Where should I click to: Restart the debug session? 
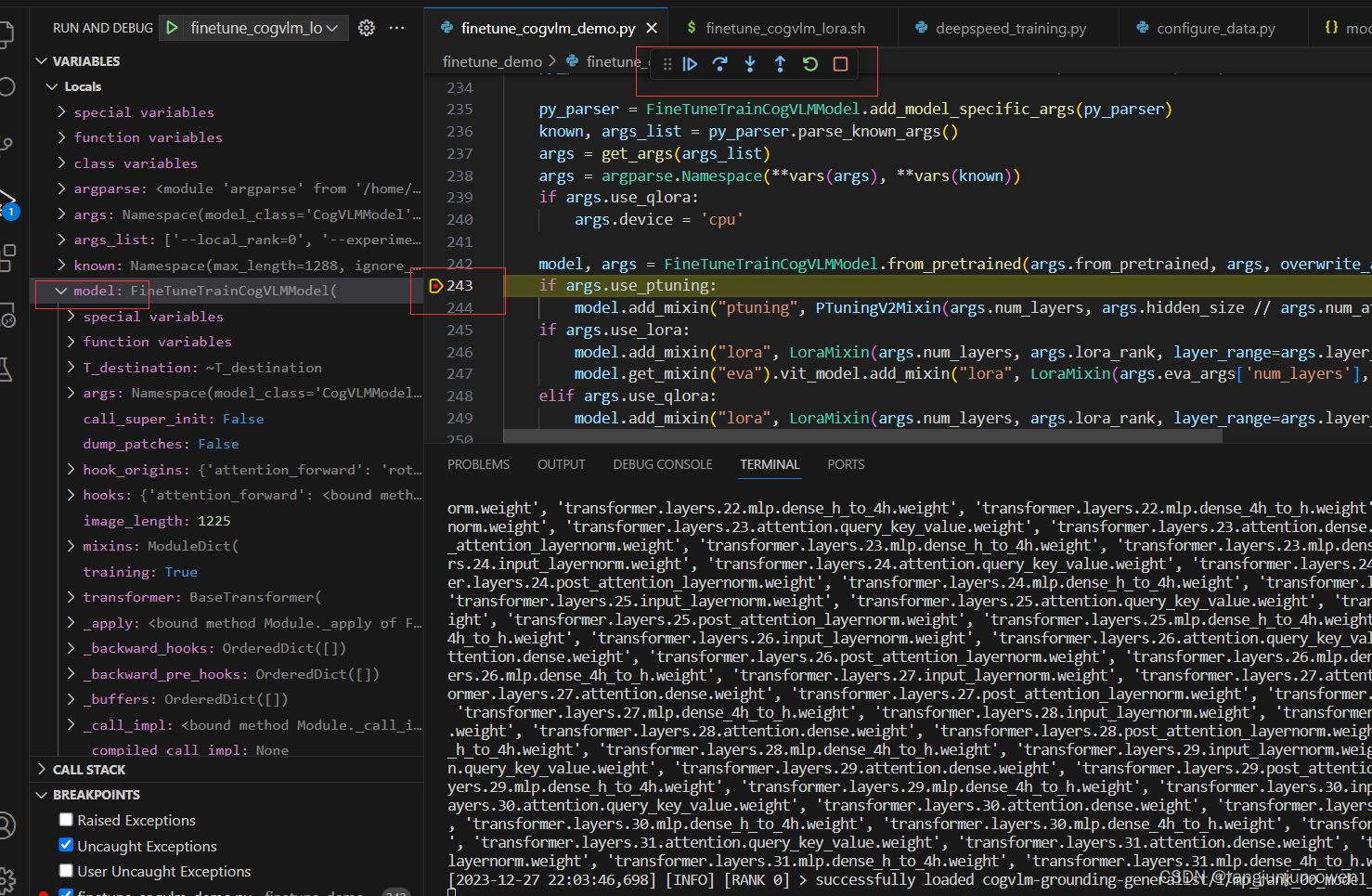(x=810, y=64)
